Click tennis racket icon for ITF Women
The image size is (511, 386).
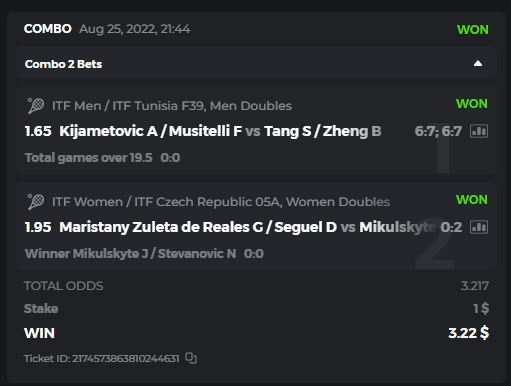(x=36, y=202)
